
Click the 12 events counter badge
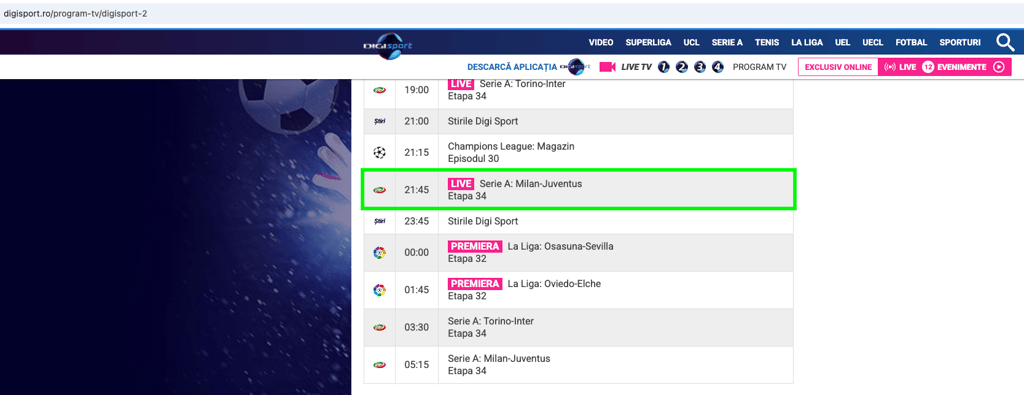928,67
